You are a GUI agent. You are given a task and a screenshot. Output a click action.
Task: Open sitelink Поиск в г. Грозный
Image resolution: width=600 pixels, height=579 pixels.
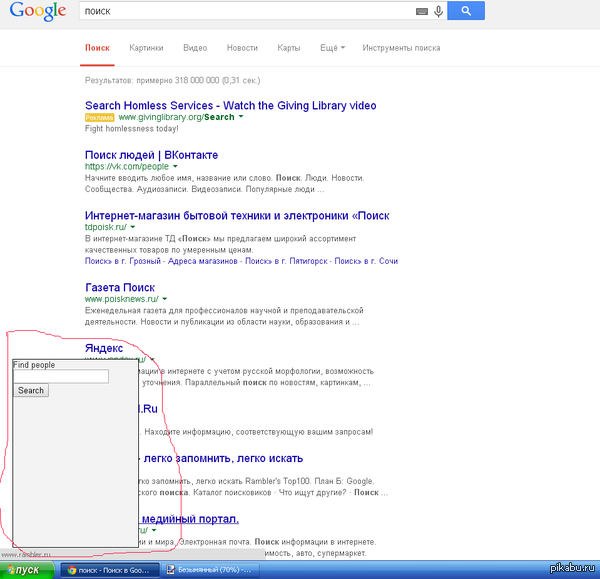tap(123, 261)
